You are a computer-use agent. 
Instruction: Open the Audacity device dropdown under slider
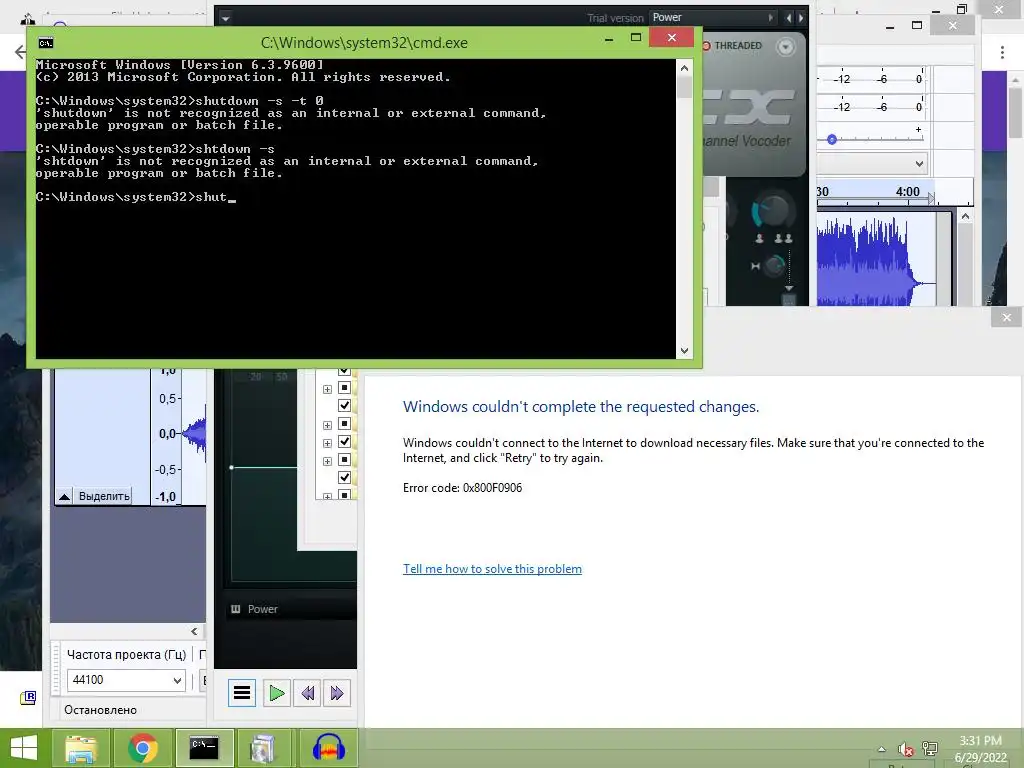pos(872,163)
